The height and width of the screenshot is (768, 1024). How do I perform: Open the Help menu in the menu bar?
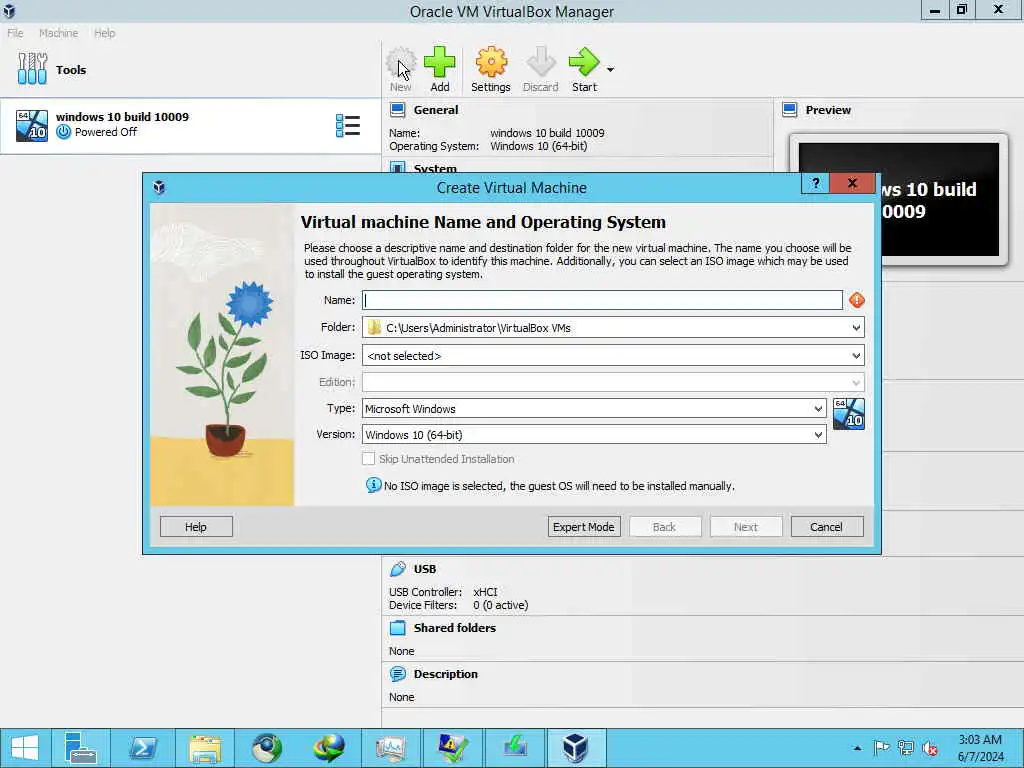point(104,33)
